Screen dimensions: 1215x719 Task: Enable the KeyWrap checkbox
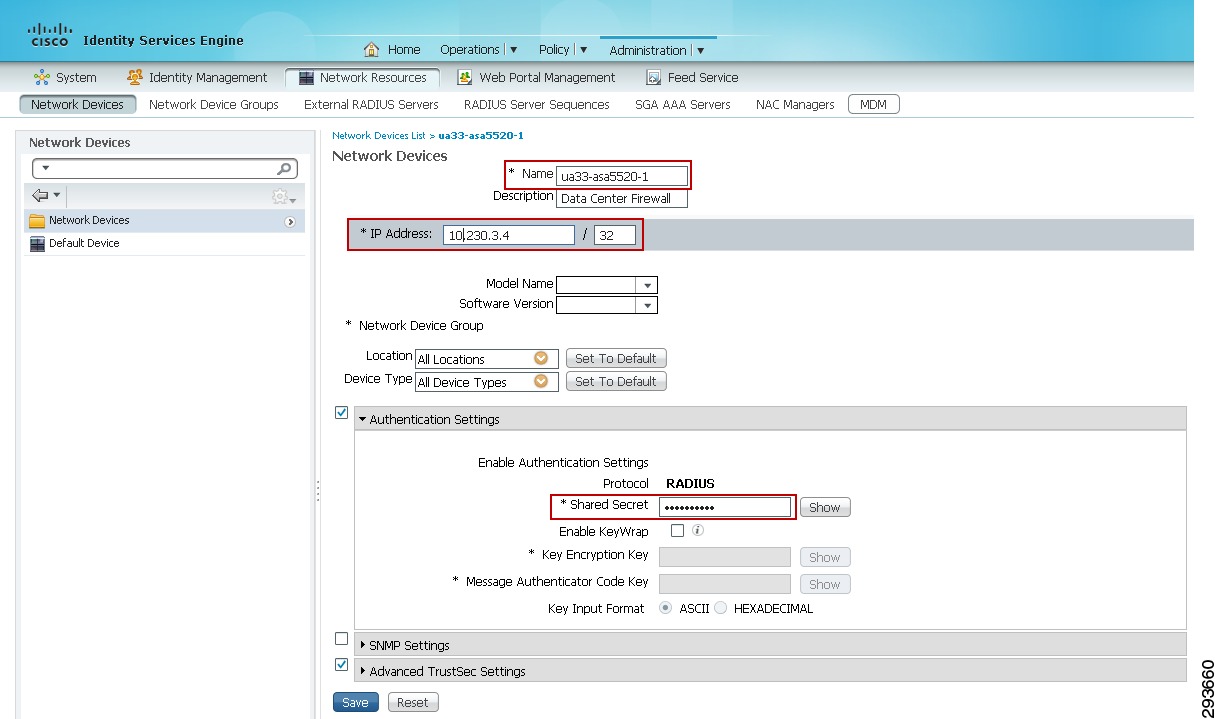(x=677, y=531)
